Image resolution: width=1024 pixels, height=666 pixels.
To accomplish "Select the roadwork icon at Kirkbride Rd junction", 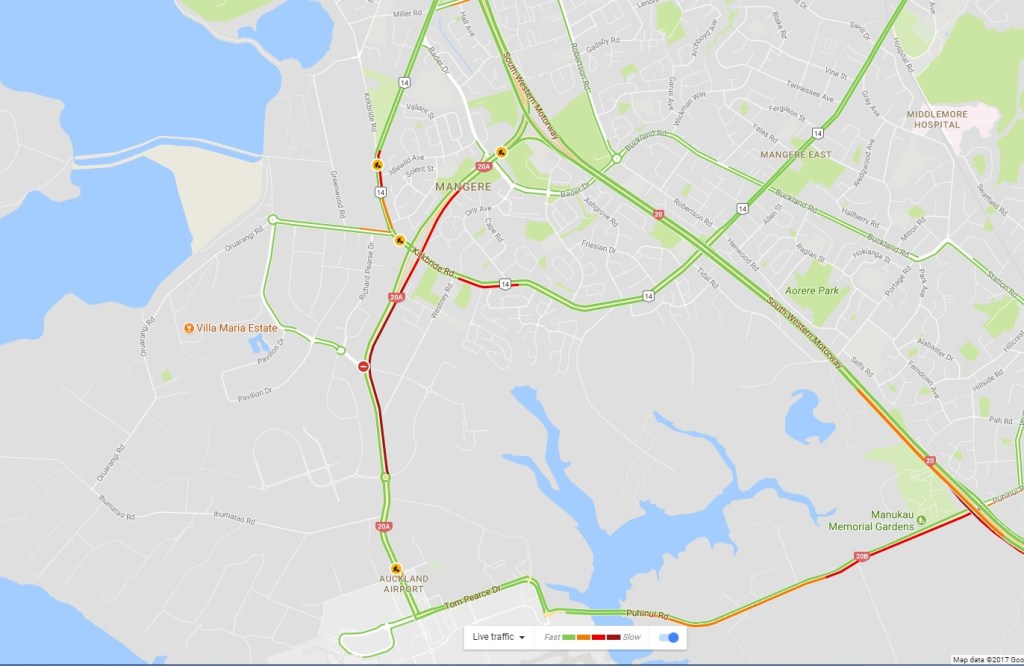I will coord(400,240).
